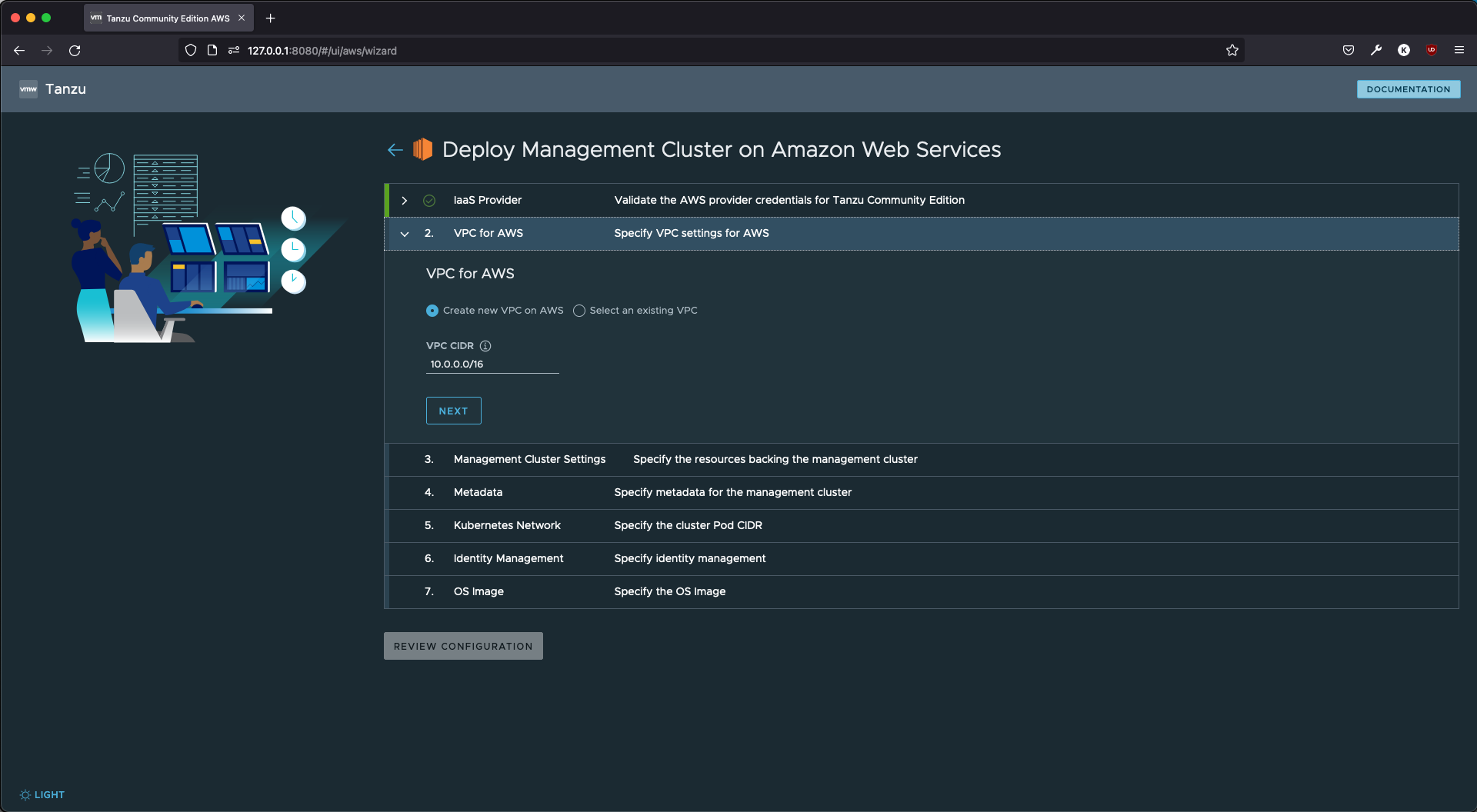Image resolution: width=1477 pixels, height=812 pixels.
Task: Click the 'VPC CIDR' field label
Action: click(x=450, y=346)
